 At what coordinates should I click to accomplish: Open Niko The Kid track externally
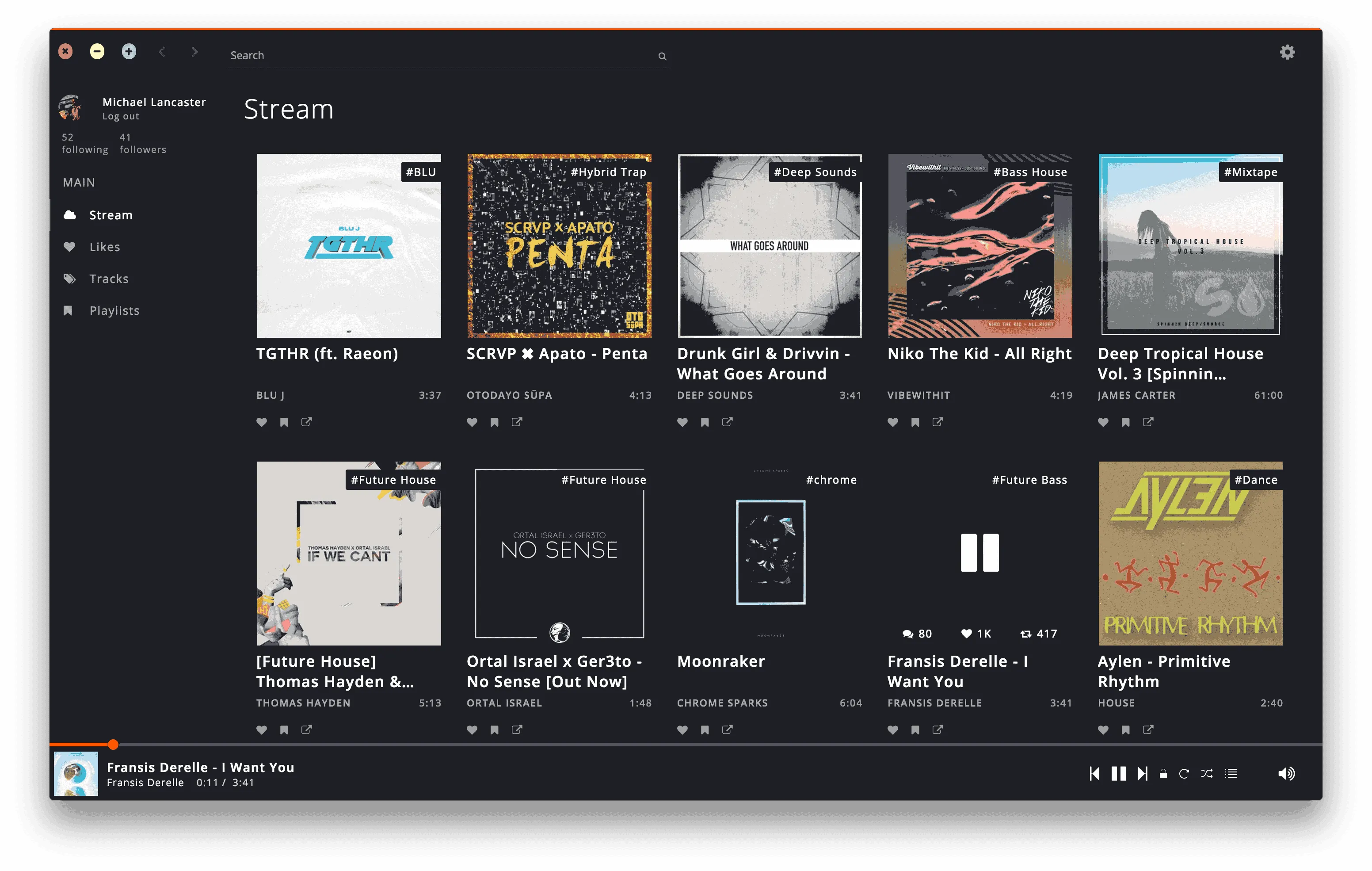937,422
